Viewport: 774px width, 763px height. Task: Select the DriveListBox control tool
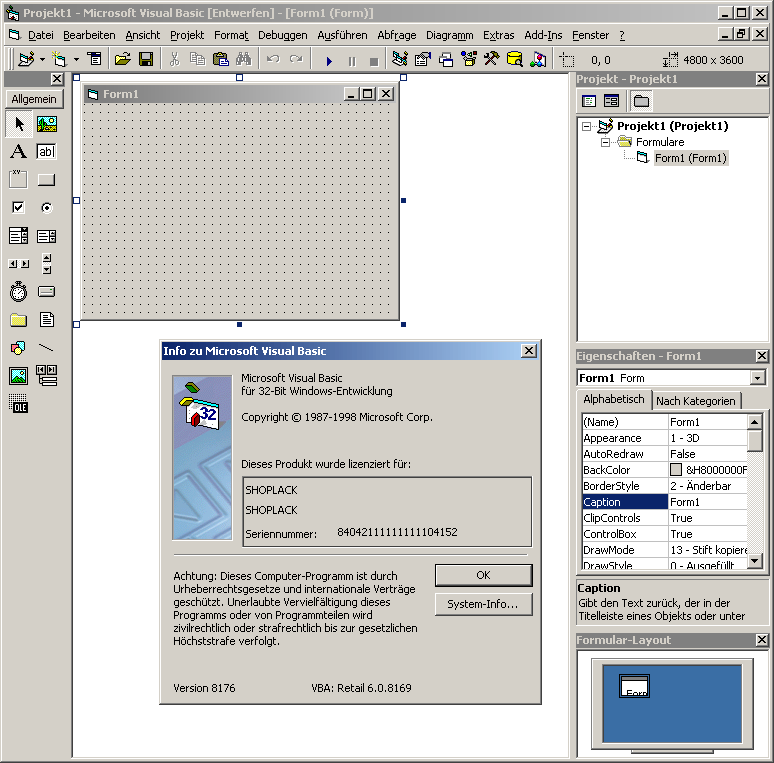coord(46,292)
